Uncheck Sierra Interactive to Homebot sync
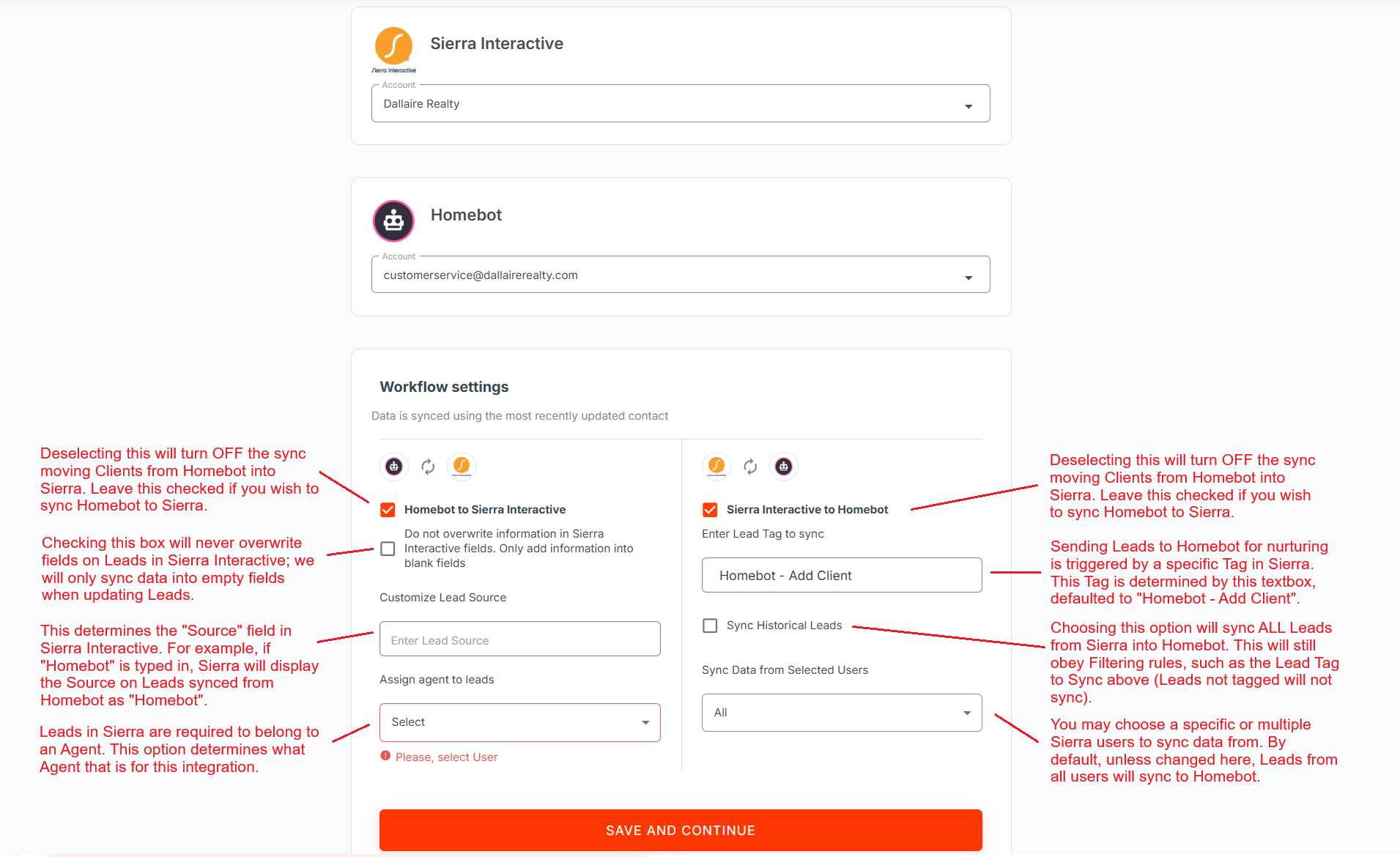The width and height of the screenshot is (1400, 857). click(x=710, y=510)
